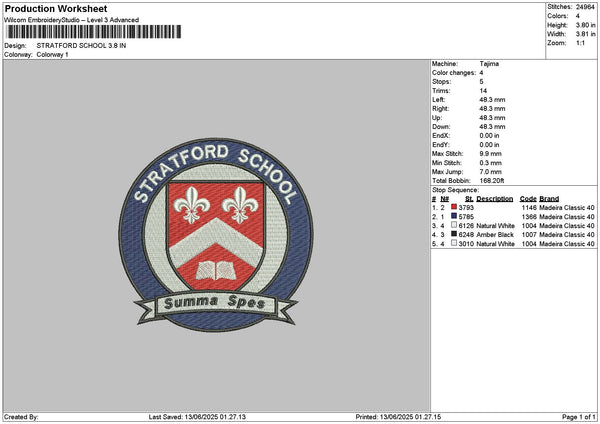Click the 'N#' column header
Viewport: 600px width, 424px height.
[x=444, y=199]
